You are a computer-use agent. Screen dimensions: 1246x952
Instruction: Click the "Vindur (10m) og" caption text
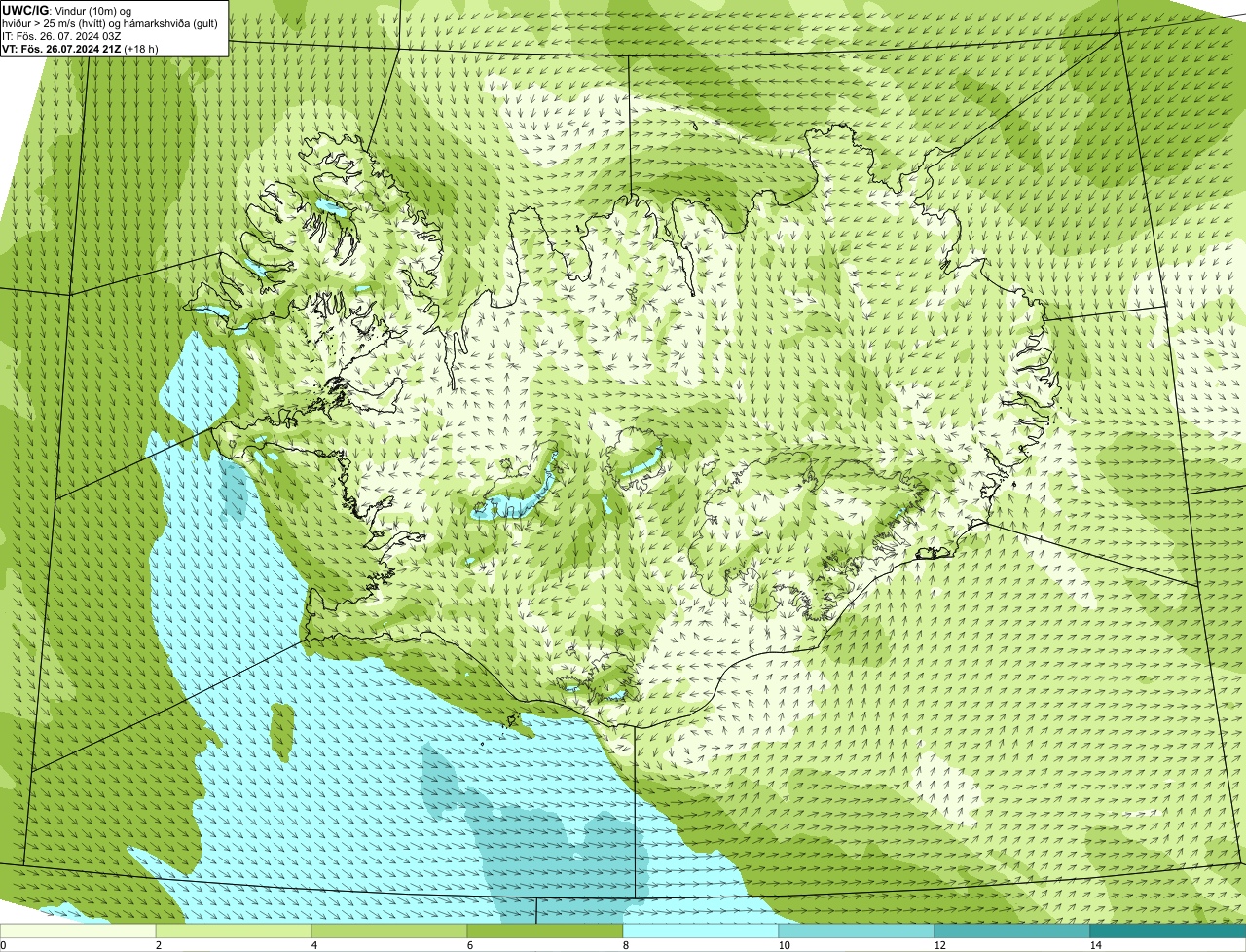93,11
